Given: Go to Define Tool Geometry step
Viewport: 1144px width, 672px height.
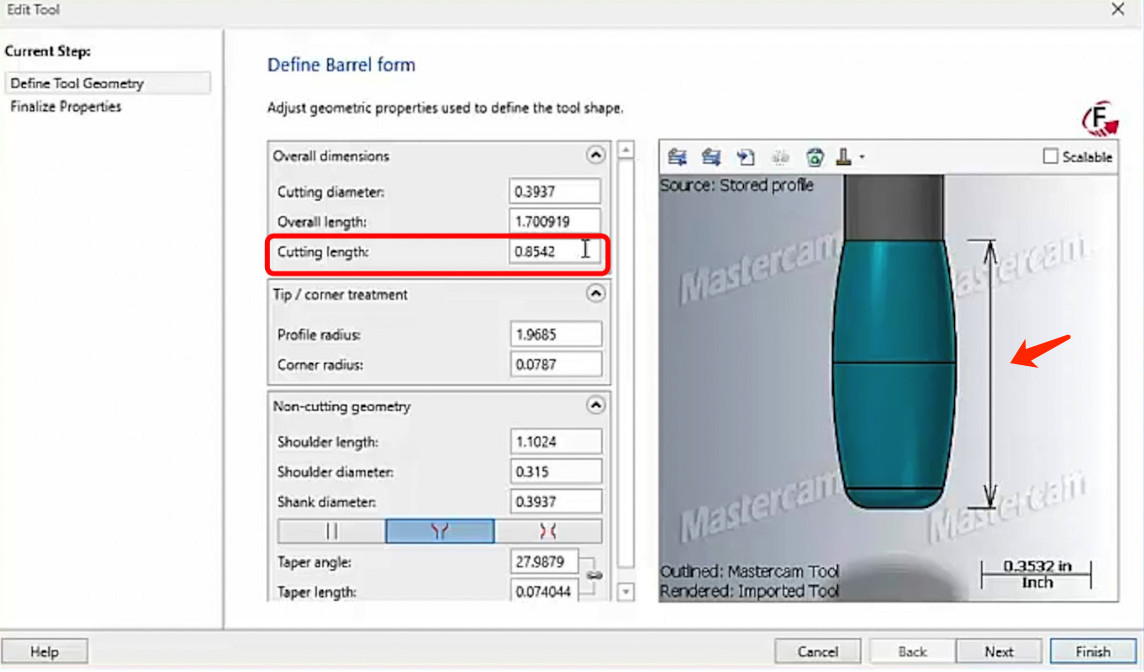Looking at the screenshot, I should [x=108, y=83].
